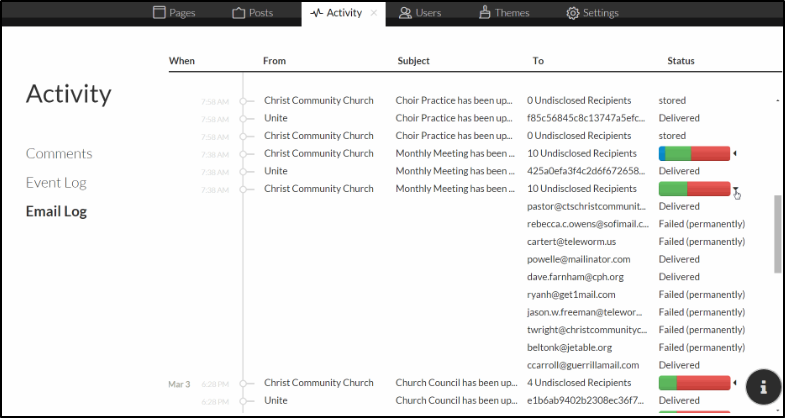Open the Settings gear icon
This screenshot has height=418, width=785.
pyautogui.click(x=573, y=13)
